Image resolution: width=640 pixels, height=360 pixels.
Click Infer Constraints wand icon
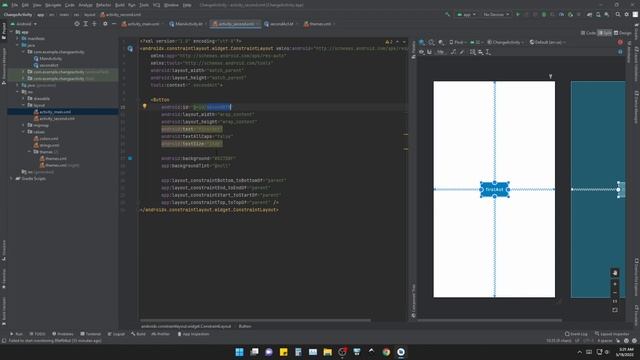(462, 52)
